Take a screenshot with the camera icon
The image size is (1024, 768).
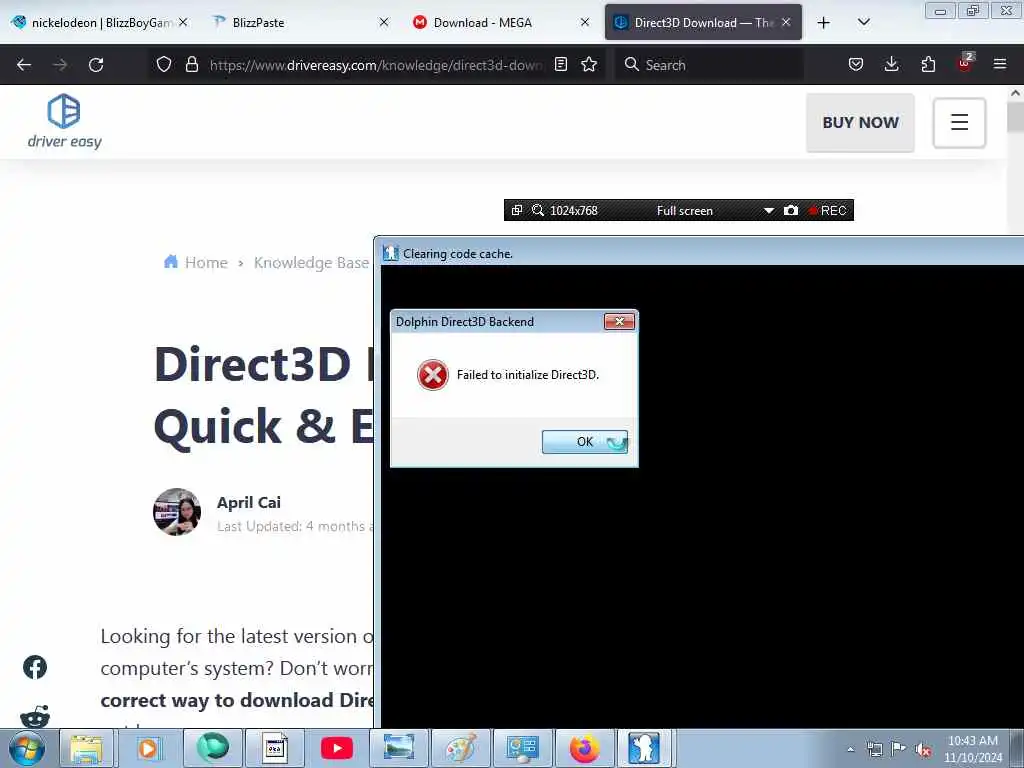click(x=791, y=210)
